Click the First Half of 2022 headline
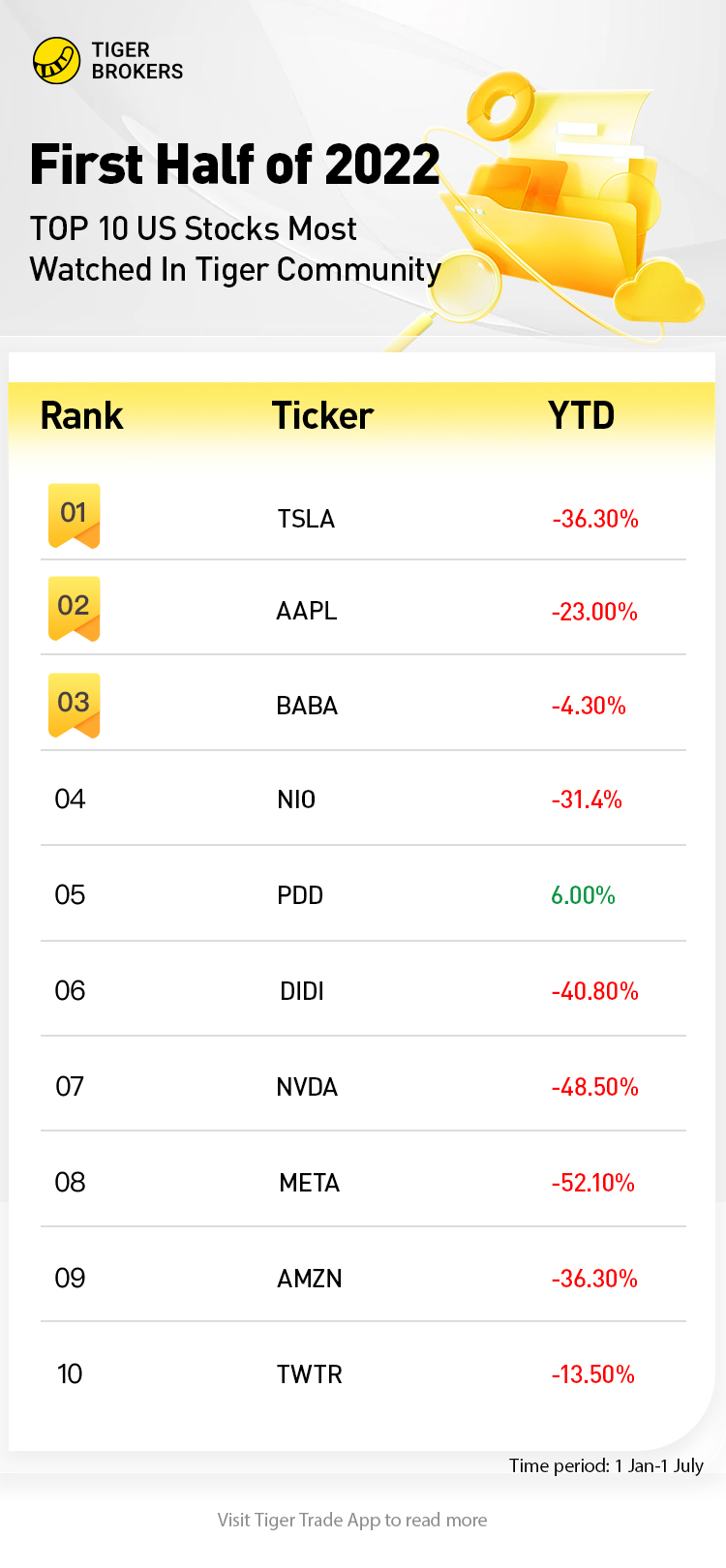Screen dimensions: 726x1568 234,165
